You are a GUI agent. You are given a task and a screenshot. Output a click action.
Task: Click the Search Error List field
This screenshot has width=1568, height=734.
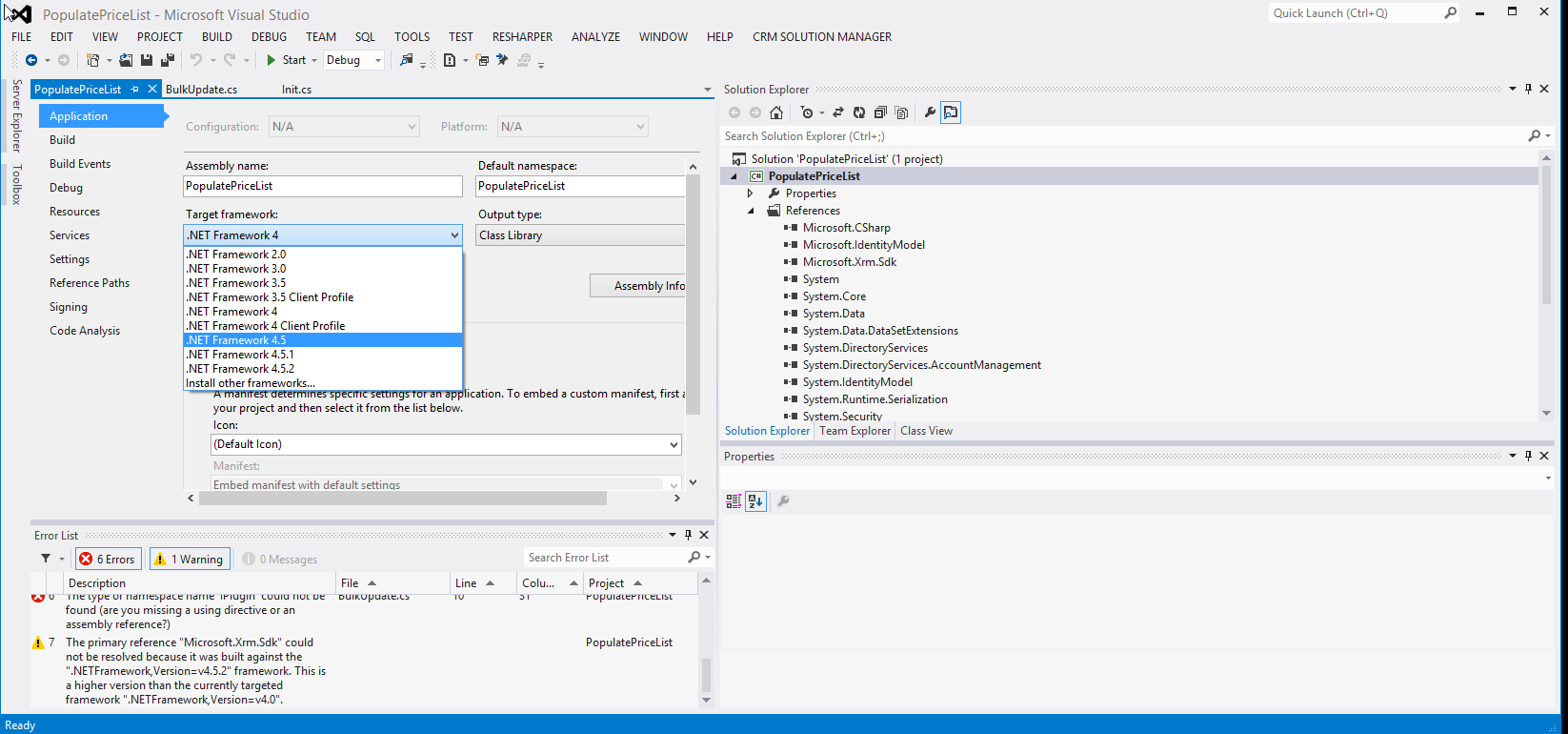coord(606,558)
